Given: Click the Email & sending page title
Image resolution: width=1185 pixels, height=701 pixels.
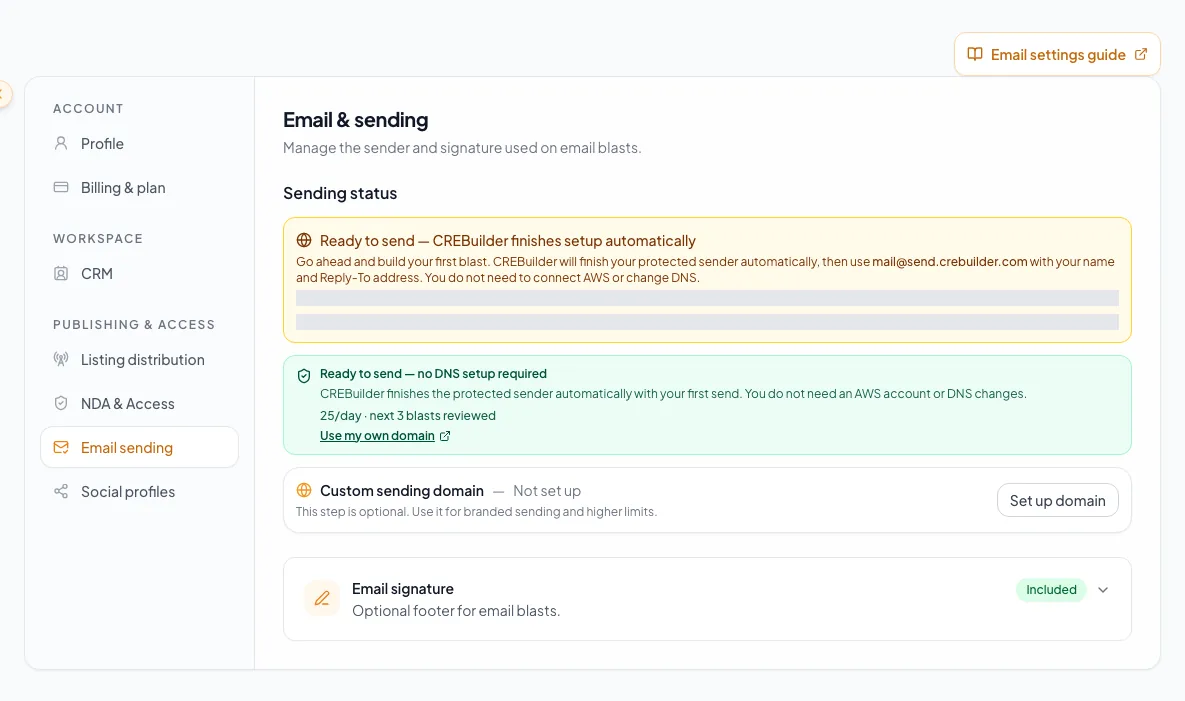Looking at the screenshot, I should tap(356, 119).
